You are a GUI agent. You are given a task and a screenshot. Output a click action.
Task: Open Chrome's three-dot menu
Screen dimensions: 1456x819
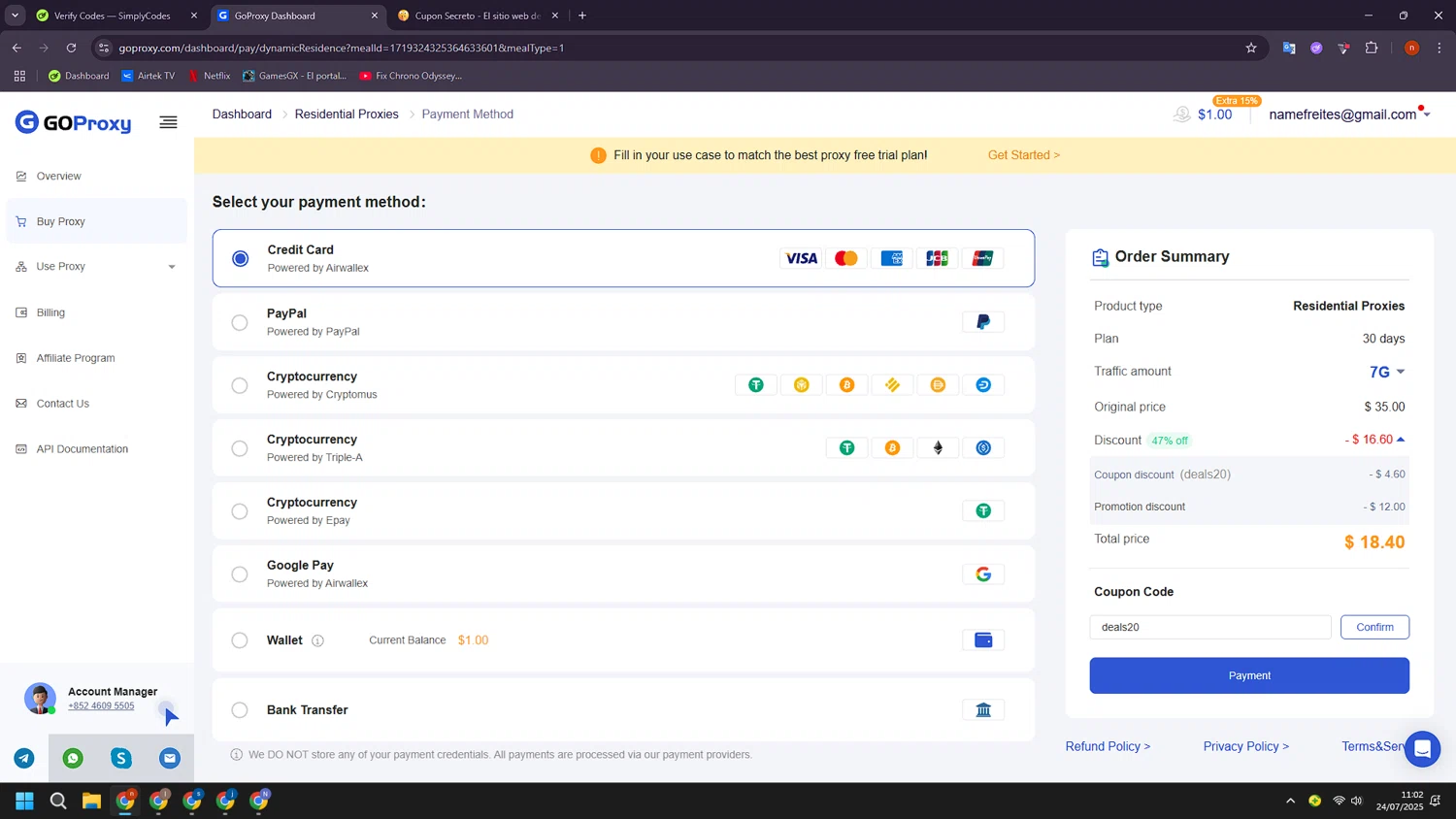click(1439, 48)
